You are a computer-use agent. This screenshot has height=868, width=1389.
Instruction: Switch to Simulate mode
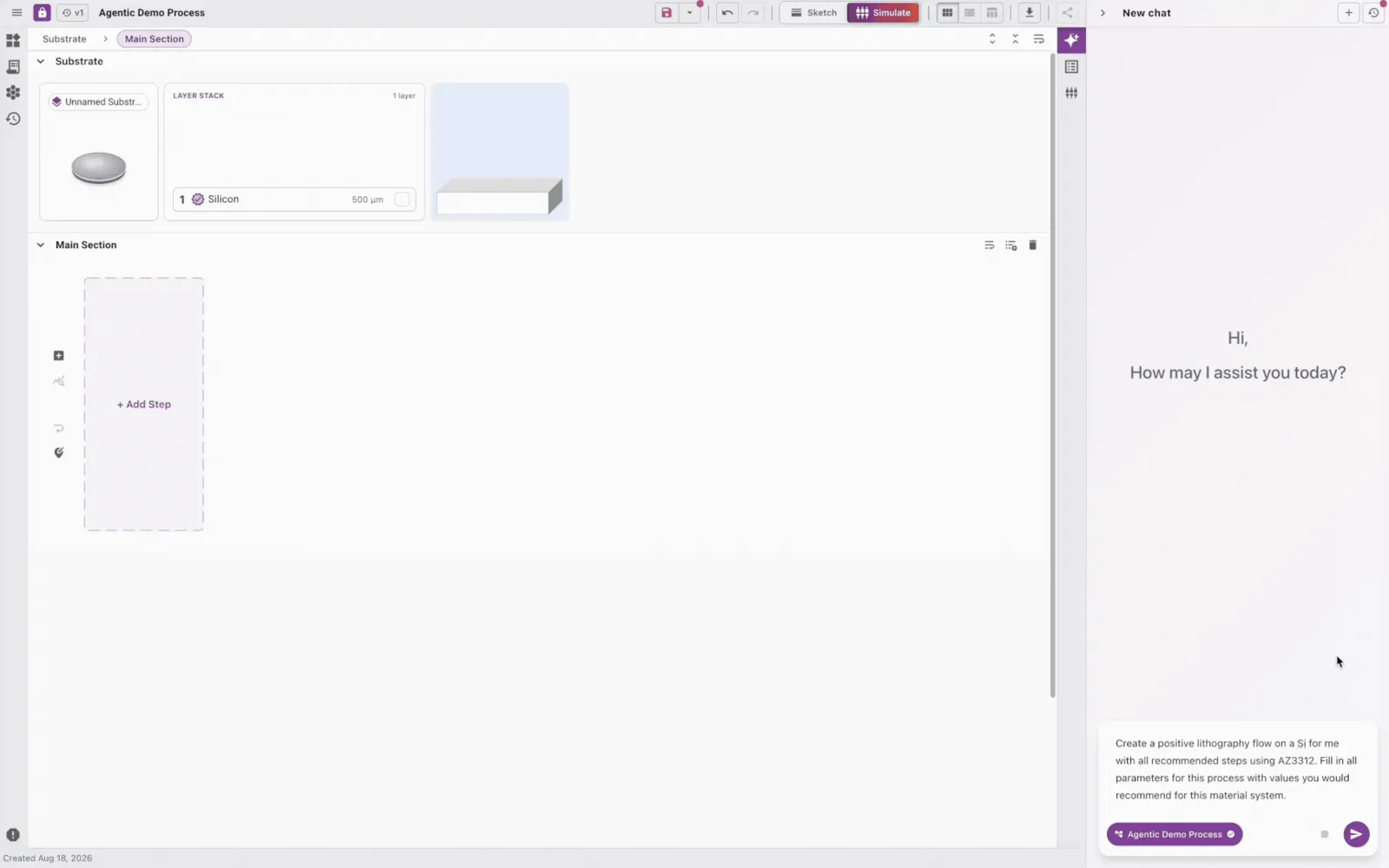(x=883, y=13)
